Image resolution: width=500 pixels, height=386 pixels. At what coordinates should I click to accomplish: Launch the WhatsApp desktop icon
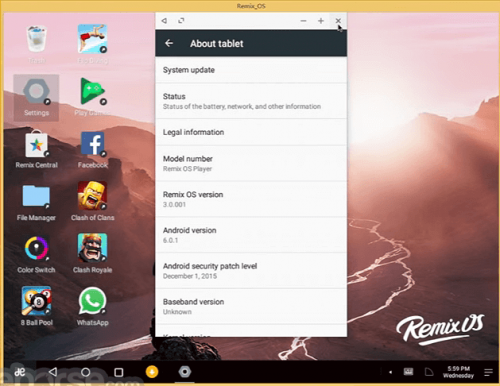[92, 301]
